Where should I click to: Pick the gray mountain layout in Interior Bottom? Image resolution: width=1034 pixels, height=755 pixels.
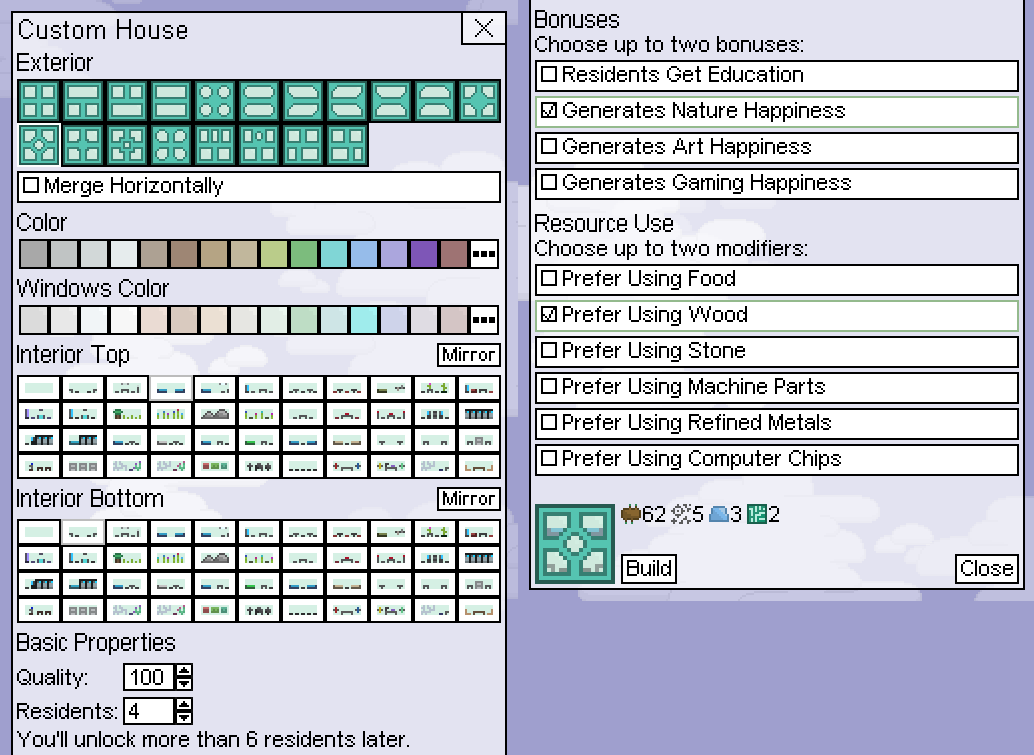pos(216,557)
